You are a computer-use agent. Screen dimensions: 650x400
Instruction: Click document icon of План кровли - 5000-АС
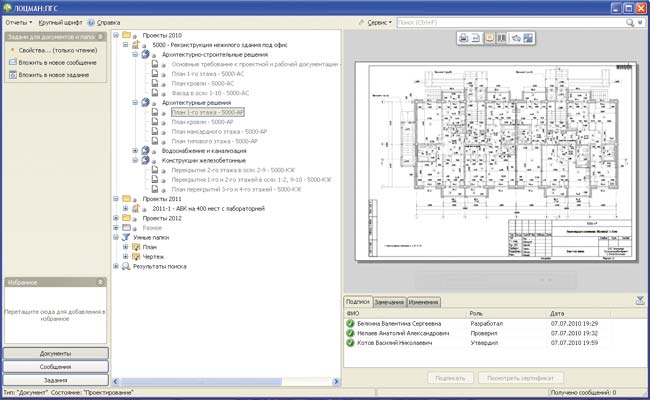(155, 83)
